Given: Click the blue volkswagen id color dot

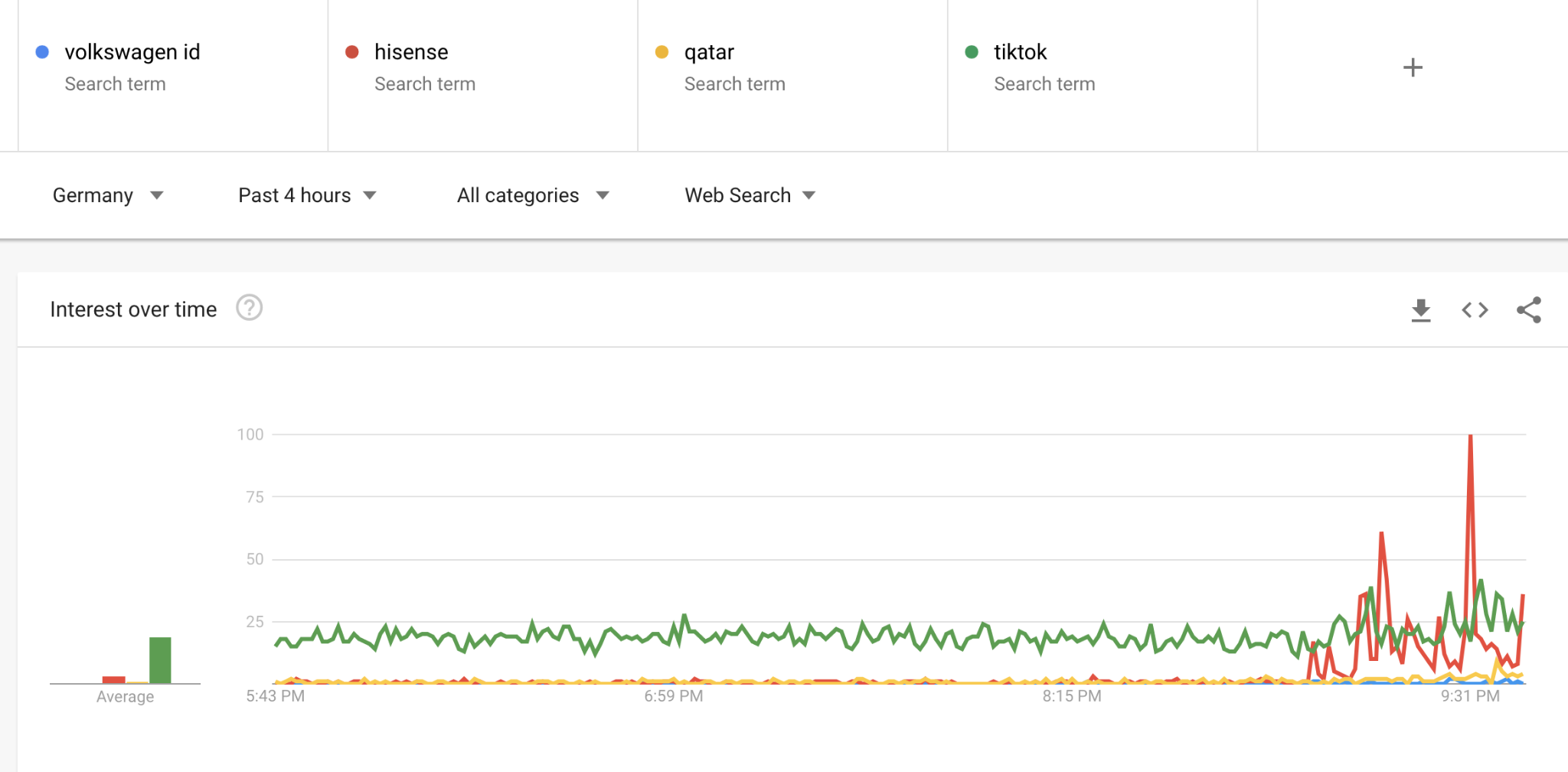Looking at the screenshot, I should (42, 52).
